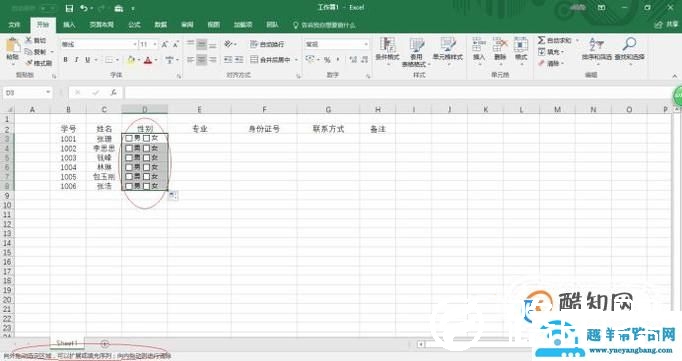The width and height of the screenshot is (682, 361).
Task: Click the 共享 (Share) button
Action: [x=666, y=25]
